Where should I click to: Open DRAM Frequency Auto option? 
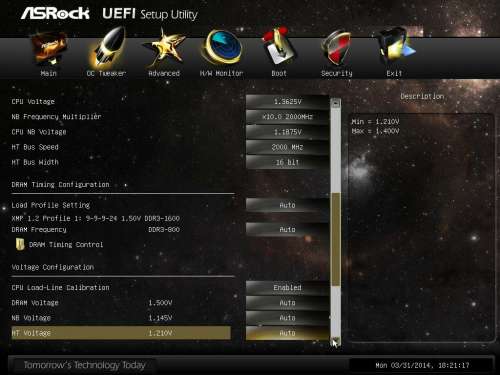[x=287, y=230]
